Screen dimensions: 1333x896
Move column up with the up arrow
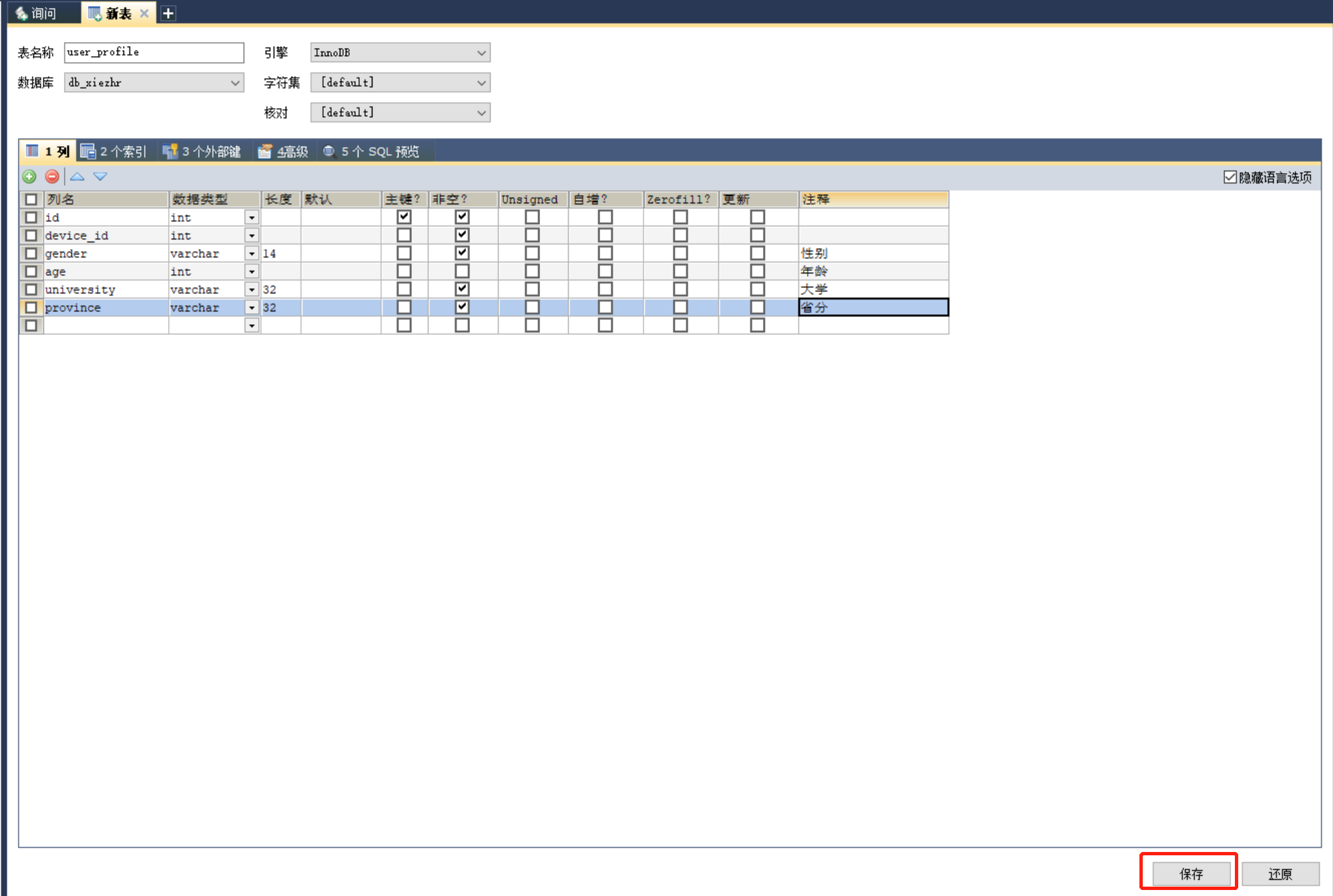pyautogui.click(x=77, y=177)
